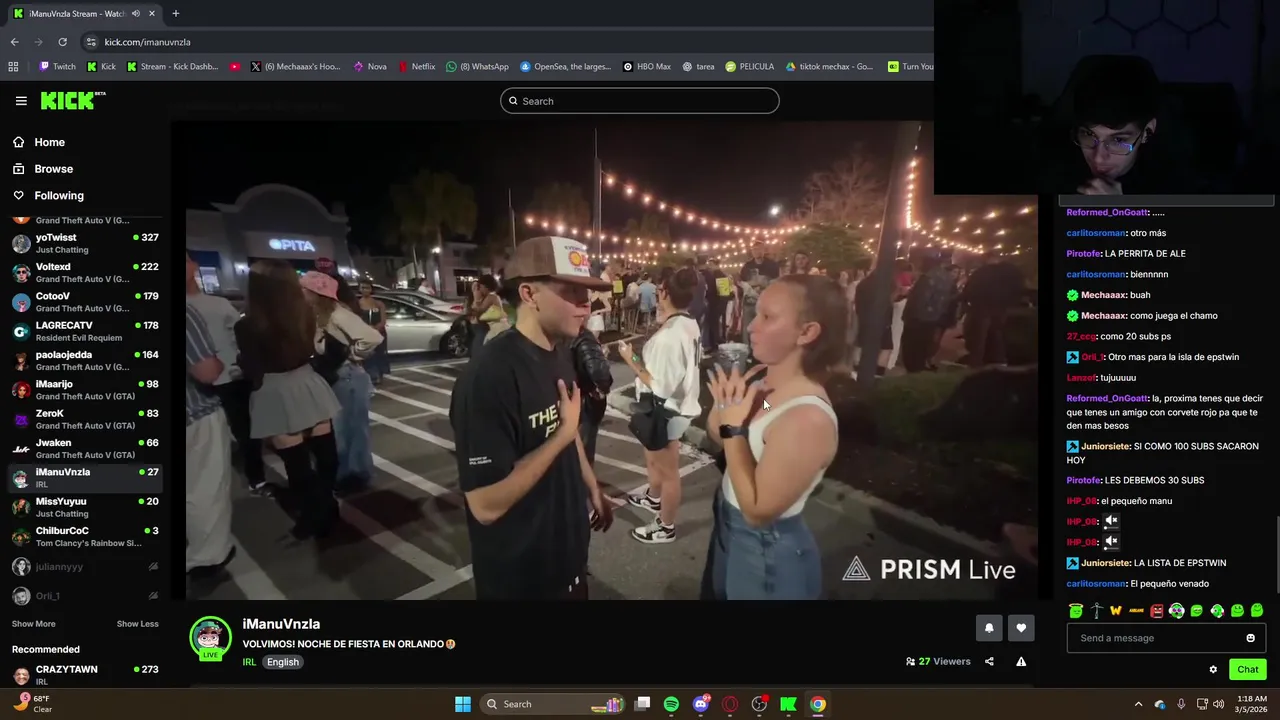Click the IRL category link under title
Viewport: 1280px width, 720px height.
[x=249, y=662]
